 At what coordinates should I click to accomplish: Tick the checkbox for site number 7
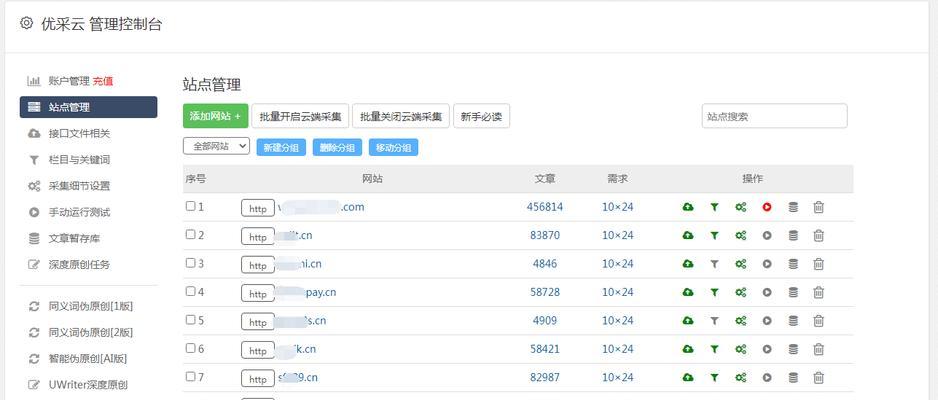[190, 376]
